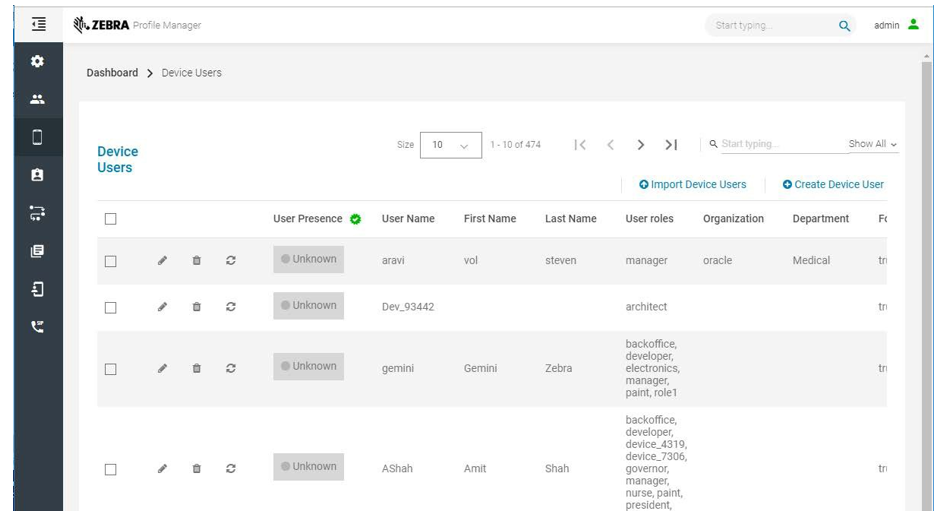Screen dimensions: 941x524
Task: Check the box for AShah row
Action: [x=111, y=469]
